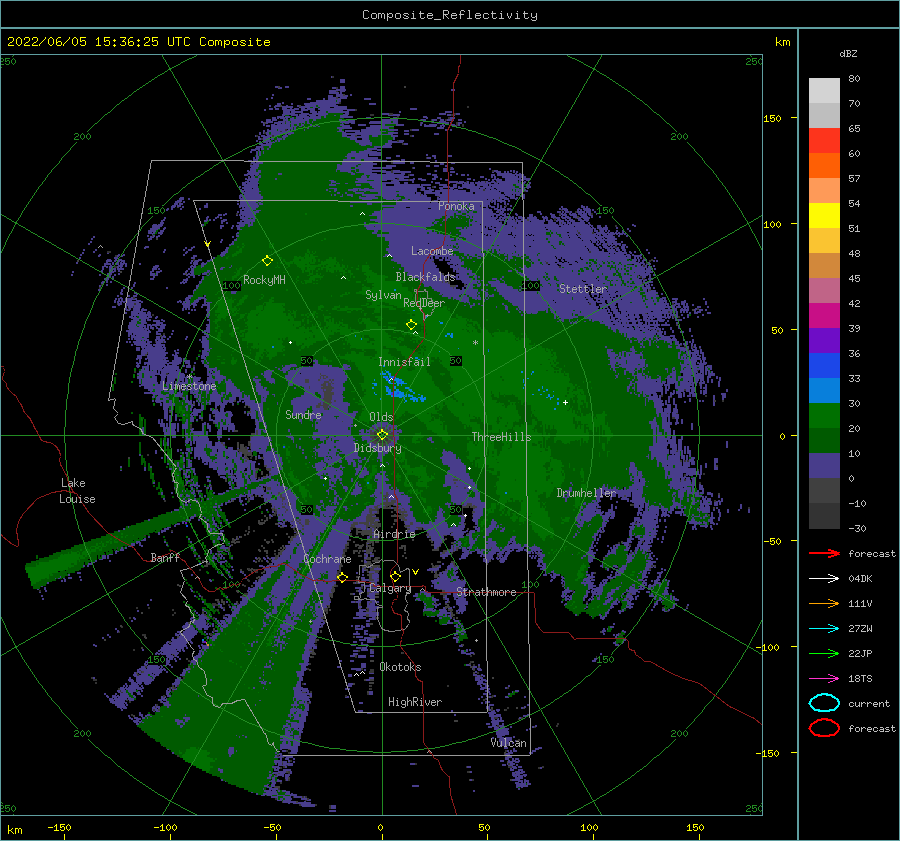Viewport: 900px width, 841px height.
Task: Click the Lacombe city label
Action: coord(432,251)
